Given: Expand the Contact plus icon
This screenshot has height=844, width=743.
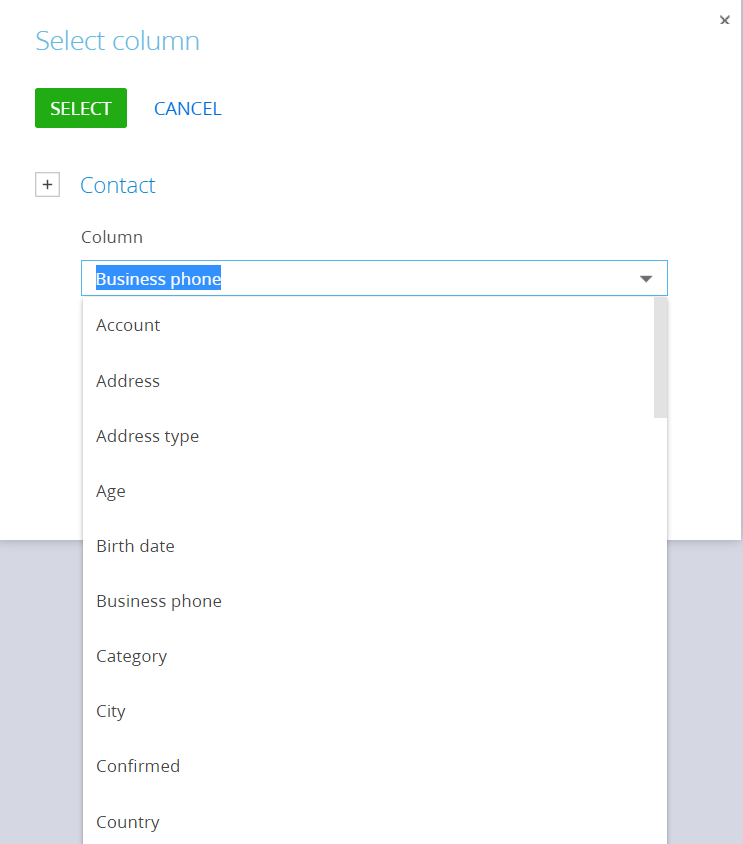Looking at the screenshot, I should [x=47, y=185].
